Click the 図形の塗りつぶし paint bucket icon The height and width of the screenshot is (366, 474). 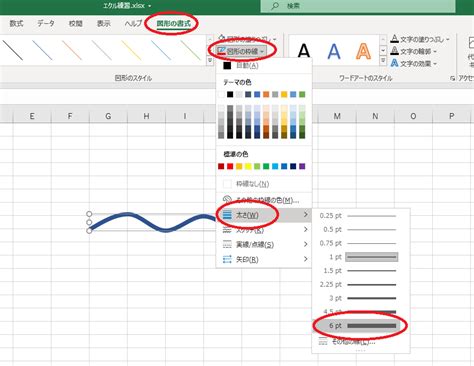pos(222,38)
